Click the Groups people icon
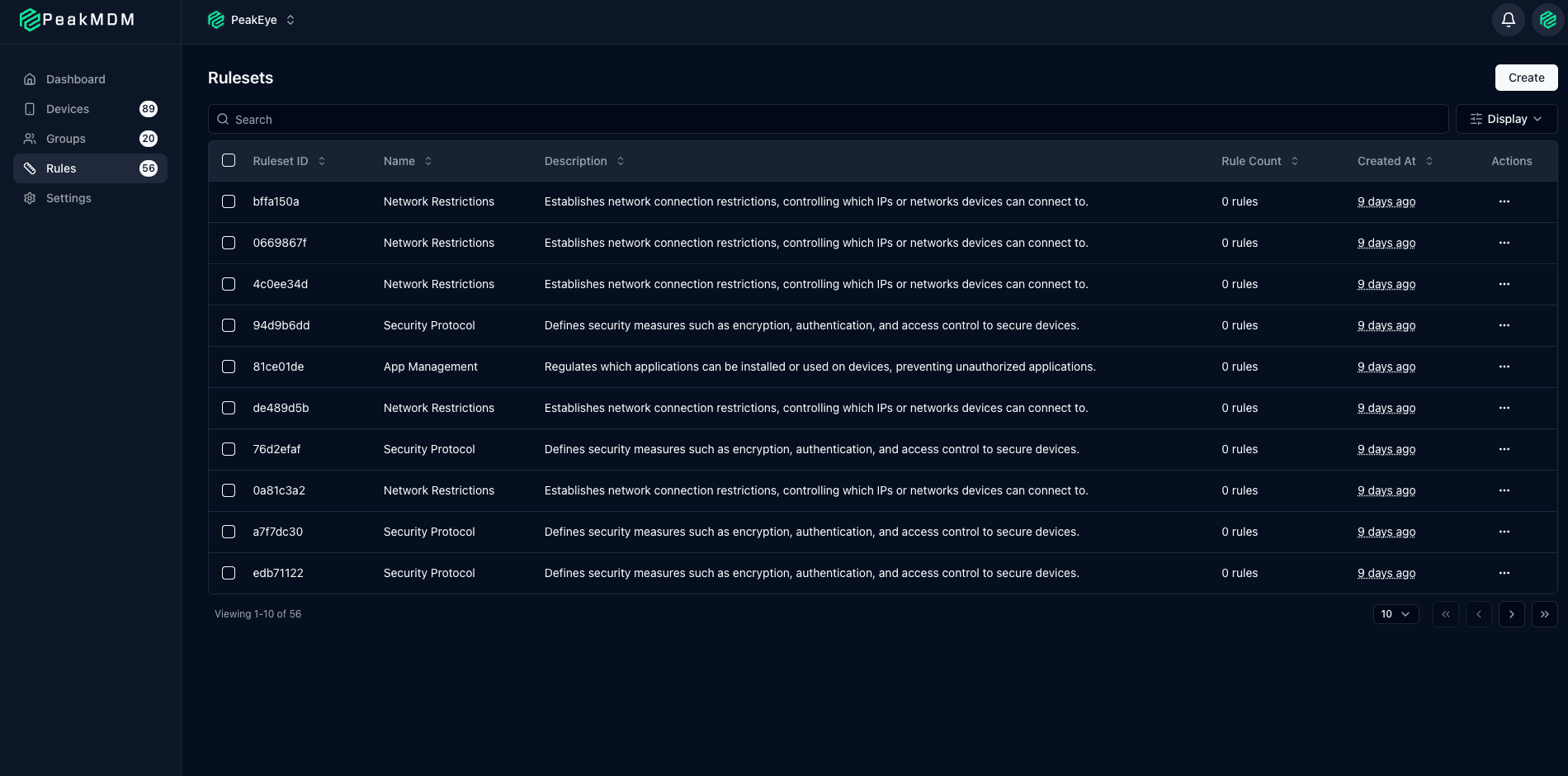This screenshot has height=776, width=1568. [30, 139]
